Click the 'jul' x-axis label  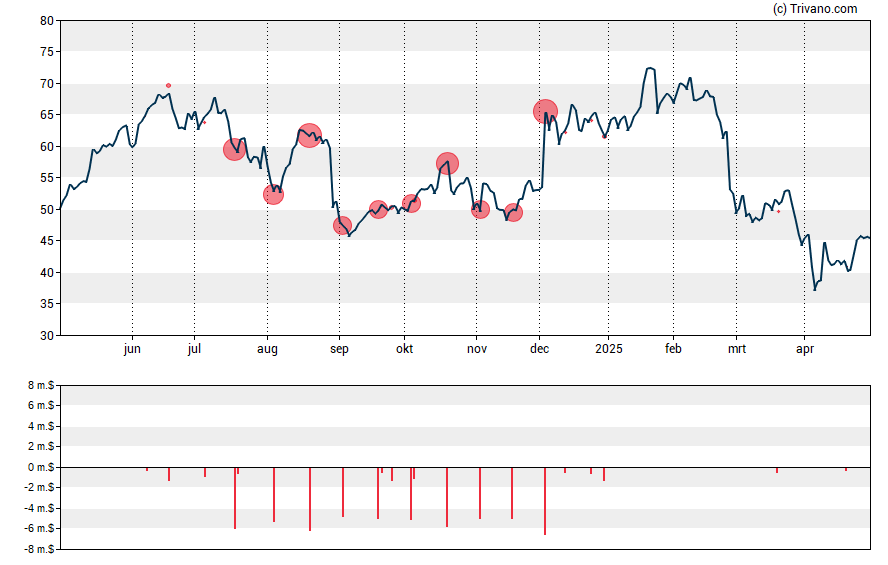194,349
